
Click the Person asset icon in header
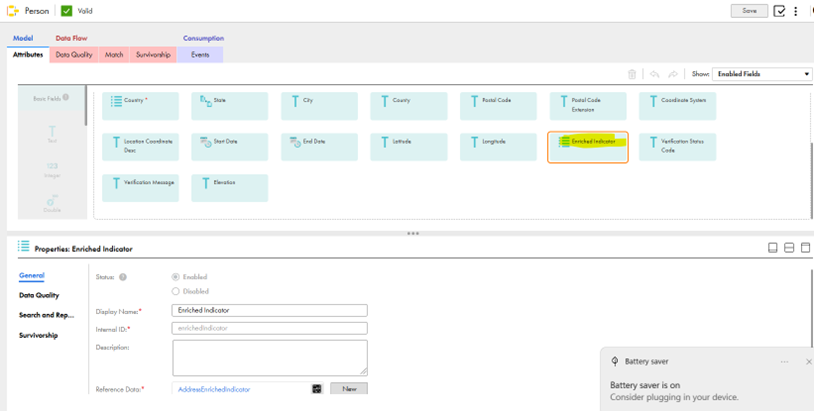point(12,10)
